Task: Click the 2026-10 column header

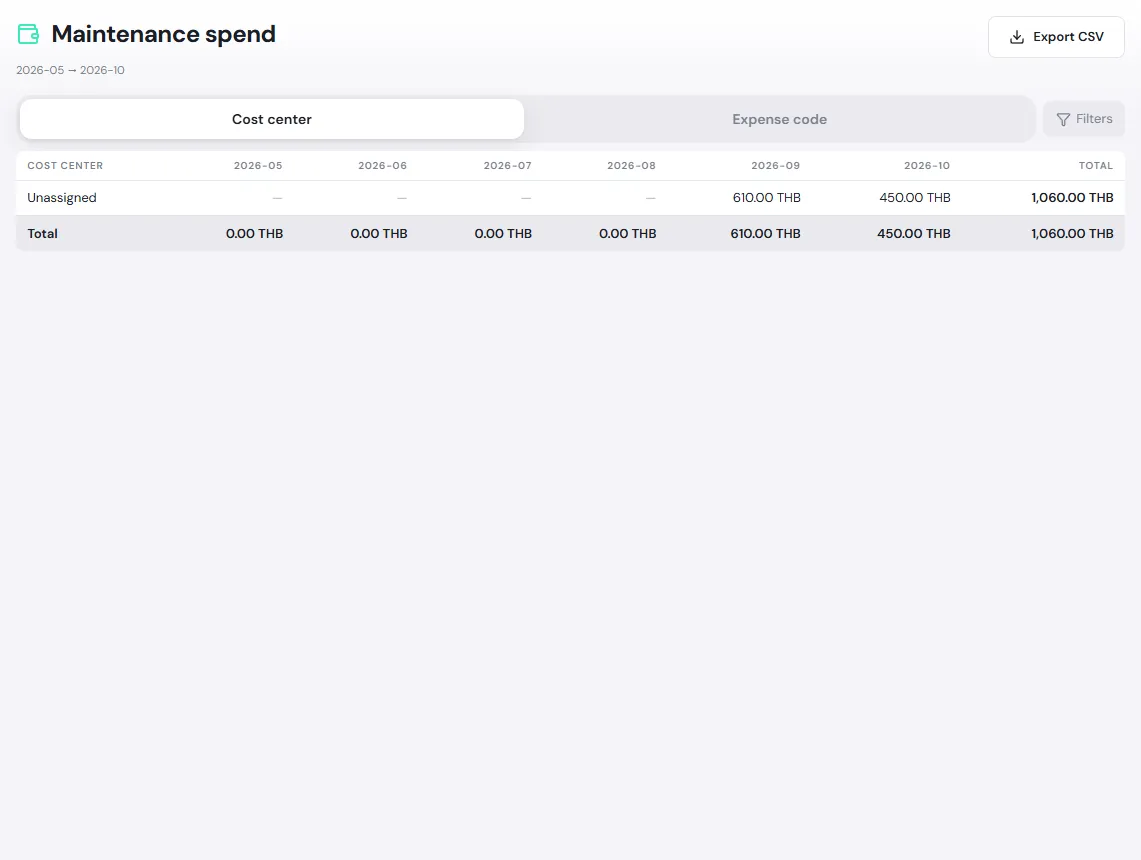Action: 926,166
